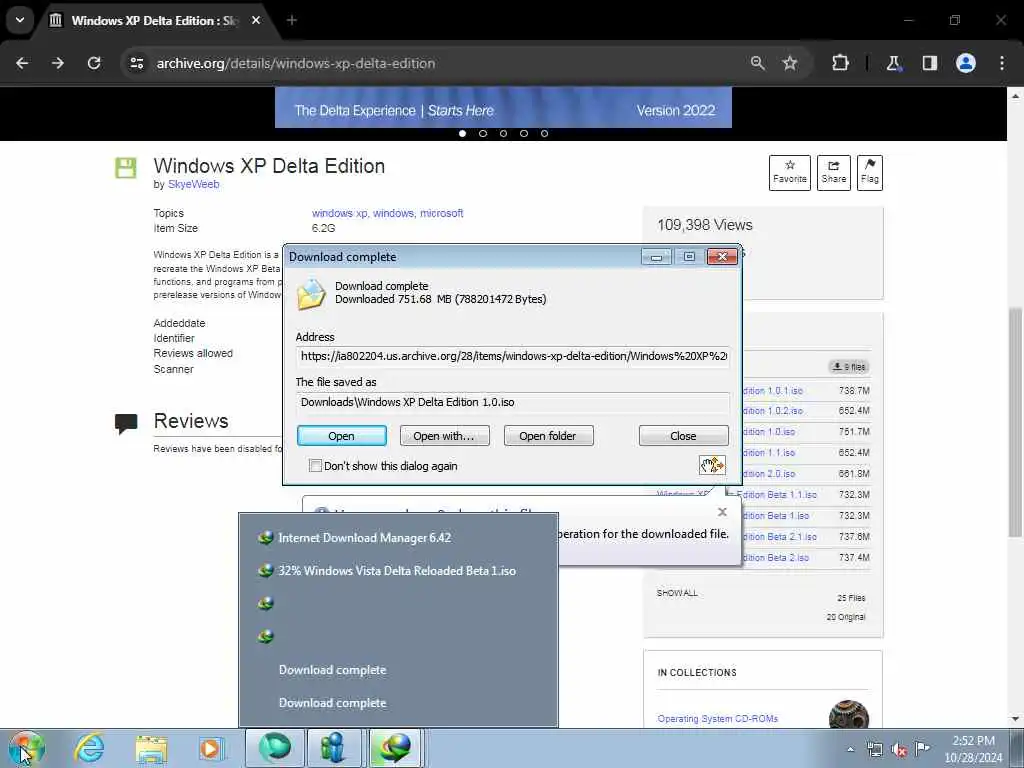Open Operating System CD-ROMs collection link
This screenshot has width=1024, height=768.
tap(717, 718)
